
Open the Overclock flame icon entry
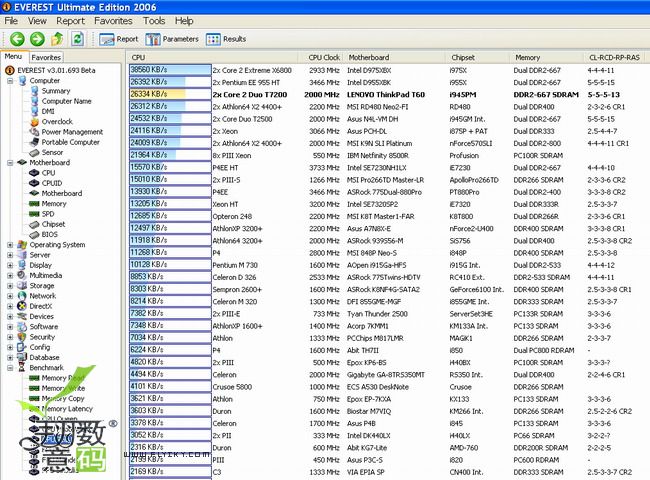[35, 121]
